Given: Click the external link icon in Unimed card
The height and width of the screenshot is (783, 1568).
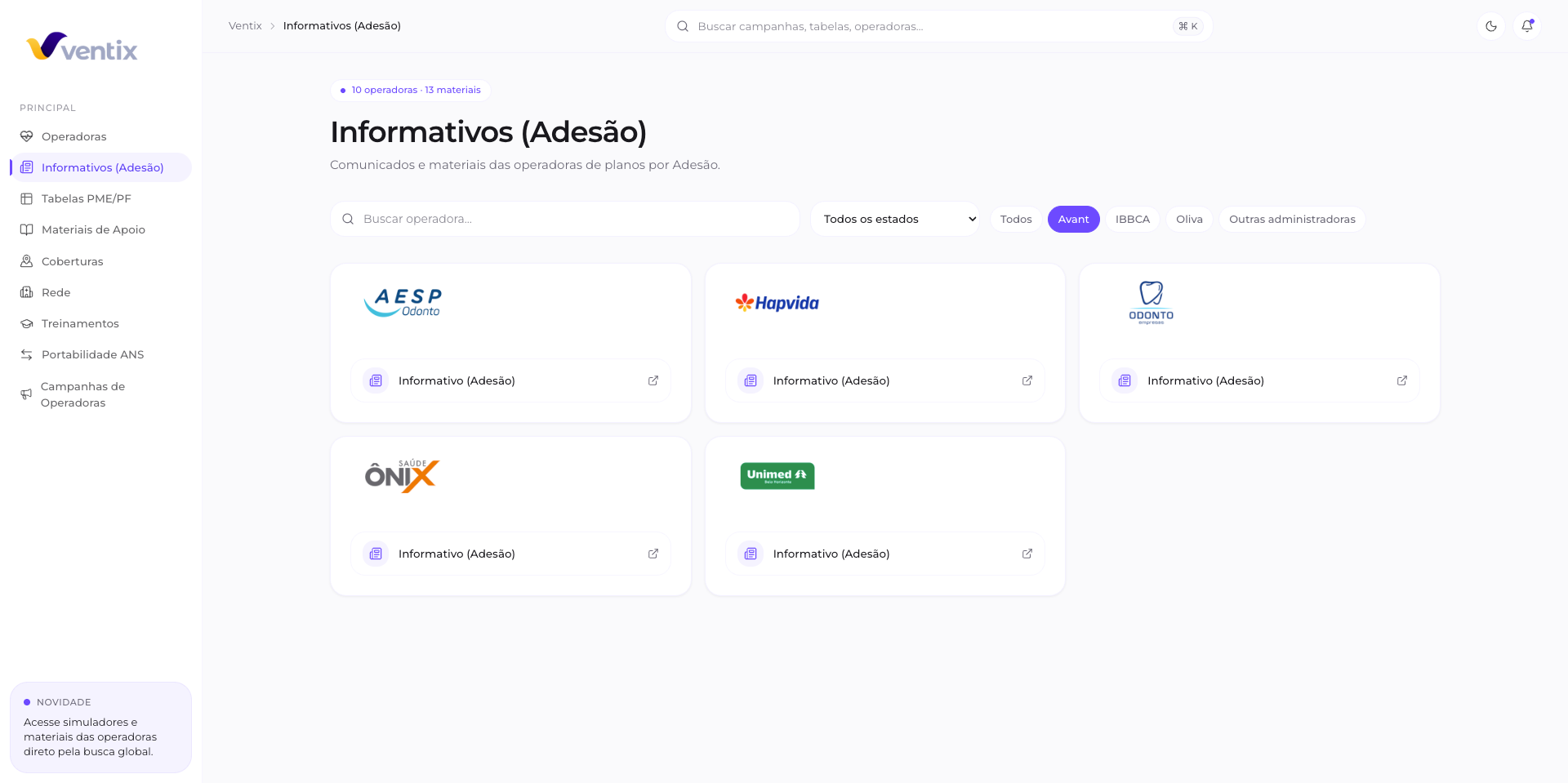Looking at the screenshot, I should pos(1027,554).
